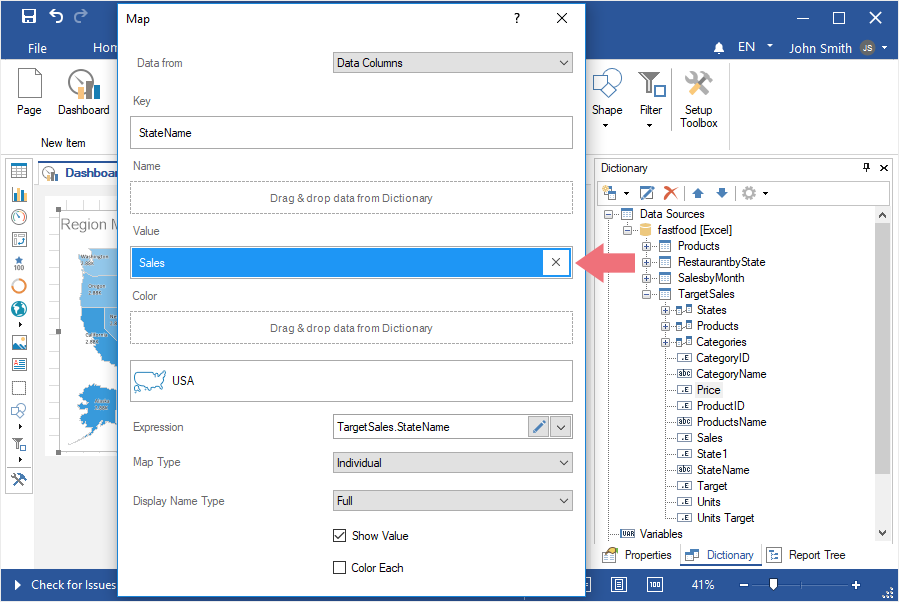Click the zoom slider handle

click(772, 585)
